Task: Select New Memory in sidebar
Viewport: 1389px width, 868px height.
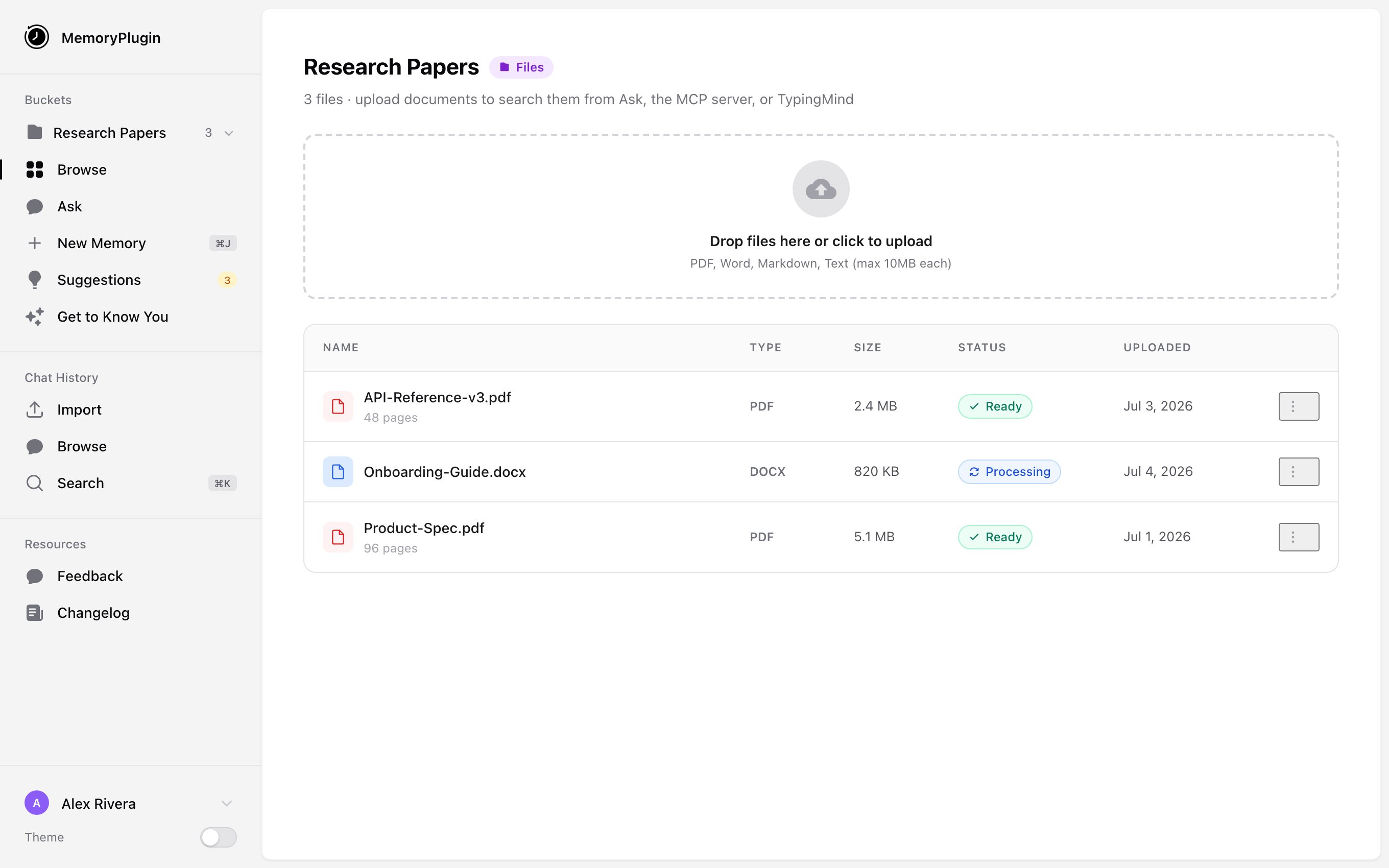Action: click(x=131, y=243)
